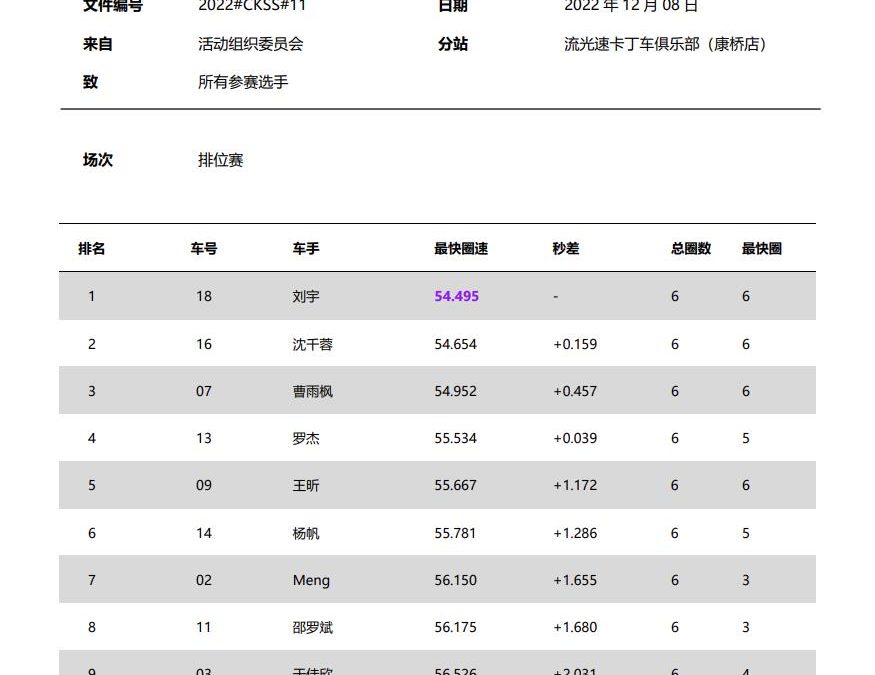Click driver name 邵罗斌

(x=313, y=628)
